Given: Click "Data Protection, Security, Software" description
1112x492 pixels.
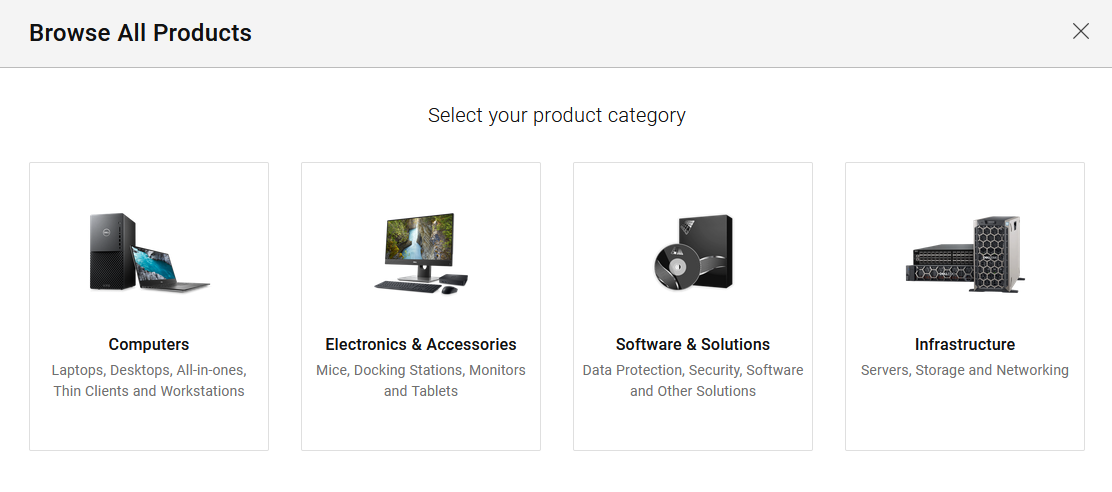Looking at the screenshot, I should coord(693,370).
